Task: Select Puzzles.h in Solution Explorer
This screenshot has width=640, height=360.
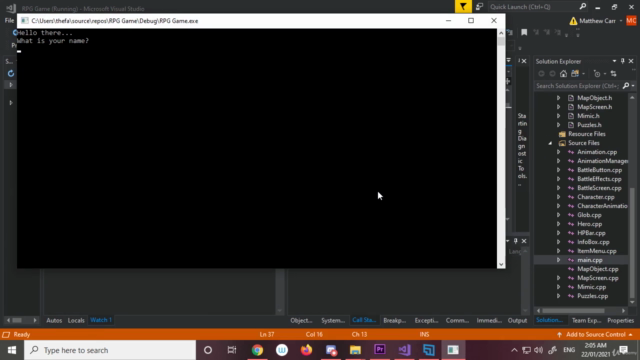Action: [x=589, y=125]
